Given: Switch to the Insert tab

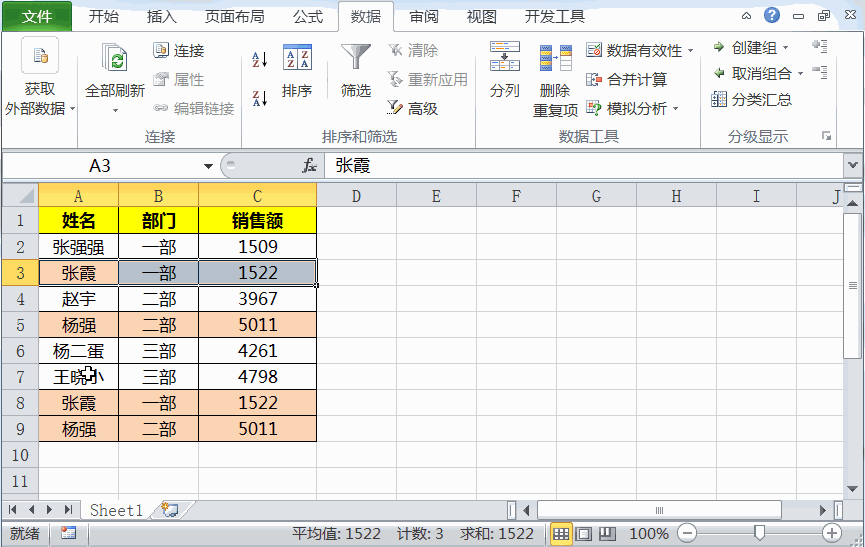Looking at the screenshot, I should point(162,17).
